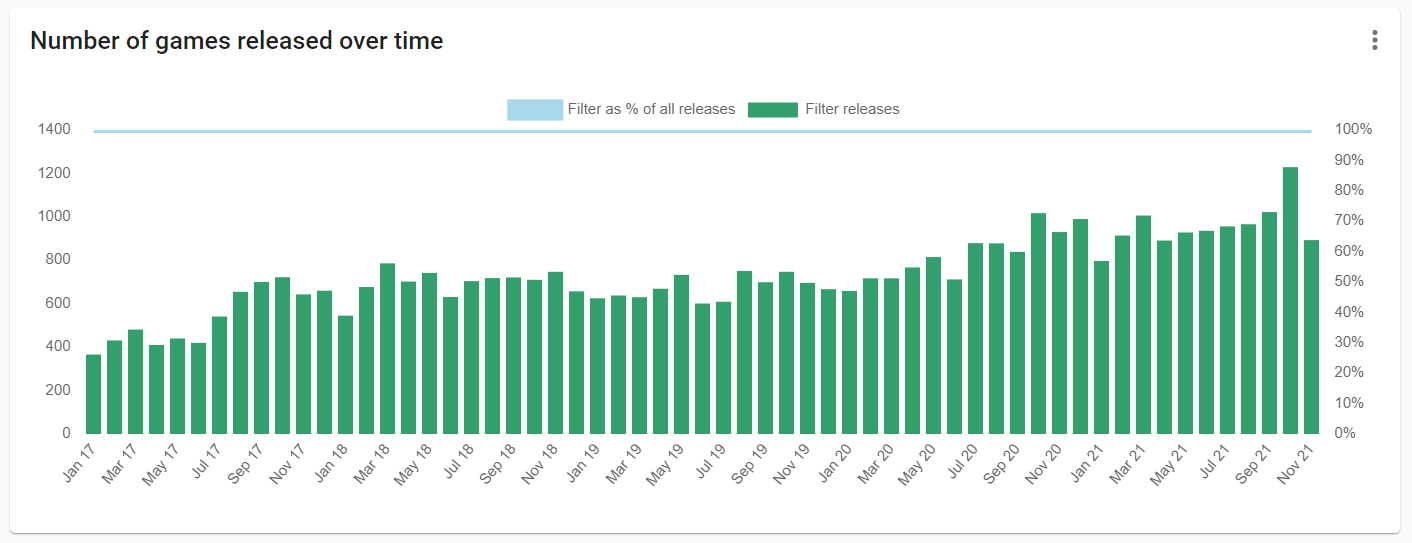This screenshot has height=543, width=1412.
Task: Select the Jan 20 bar
Action: click(x=849, y=362)
